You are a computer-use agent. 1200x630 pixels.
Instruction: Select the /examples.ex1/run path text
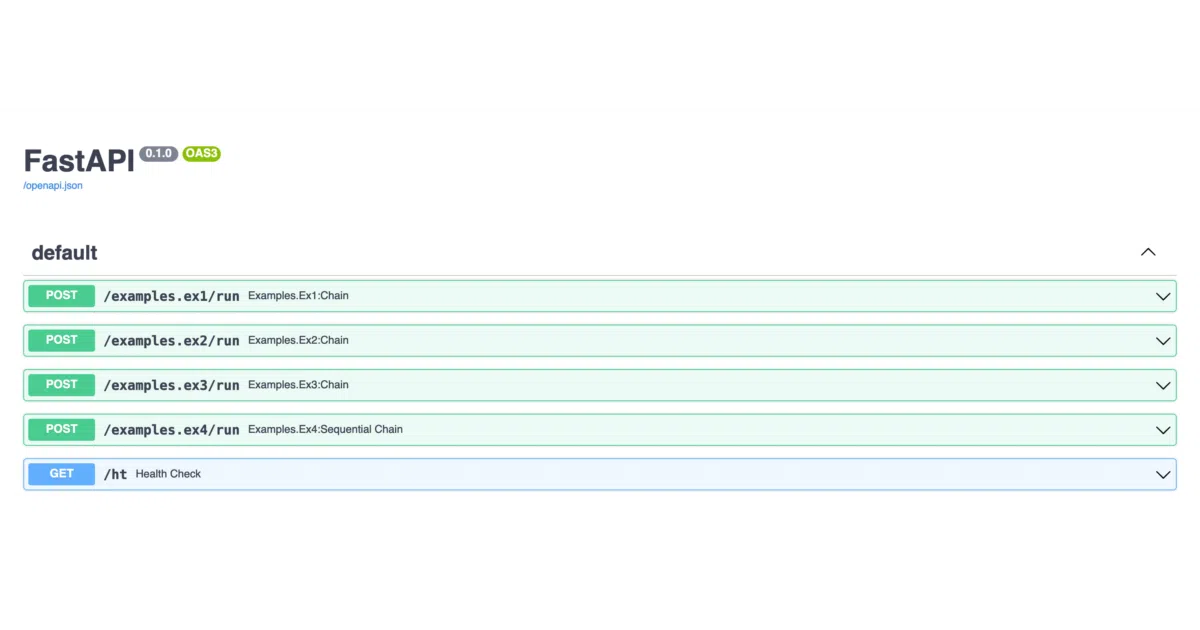click(x=172, y=296)
